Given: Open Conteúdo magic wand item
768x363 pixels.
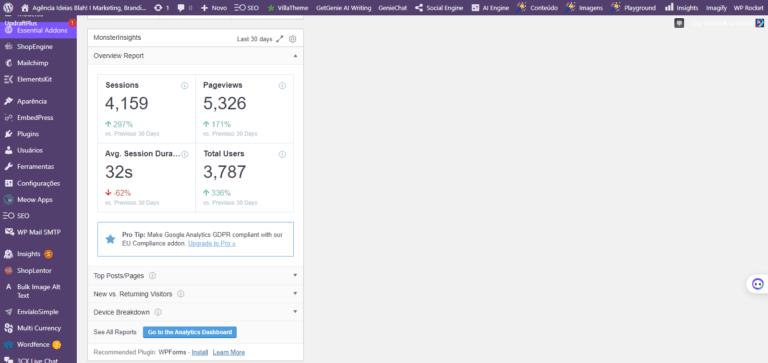Looking at the screenshot, I should coord(536,8).
